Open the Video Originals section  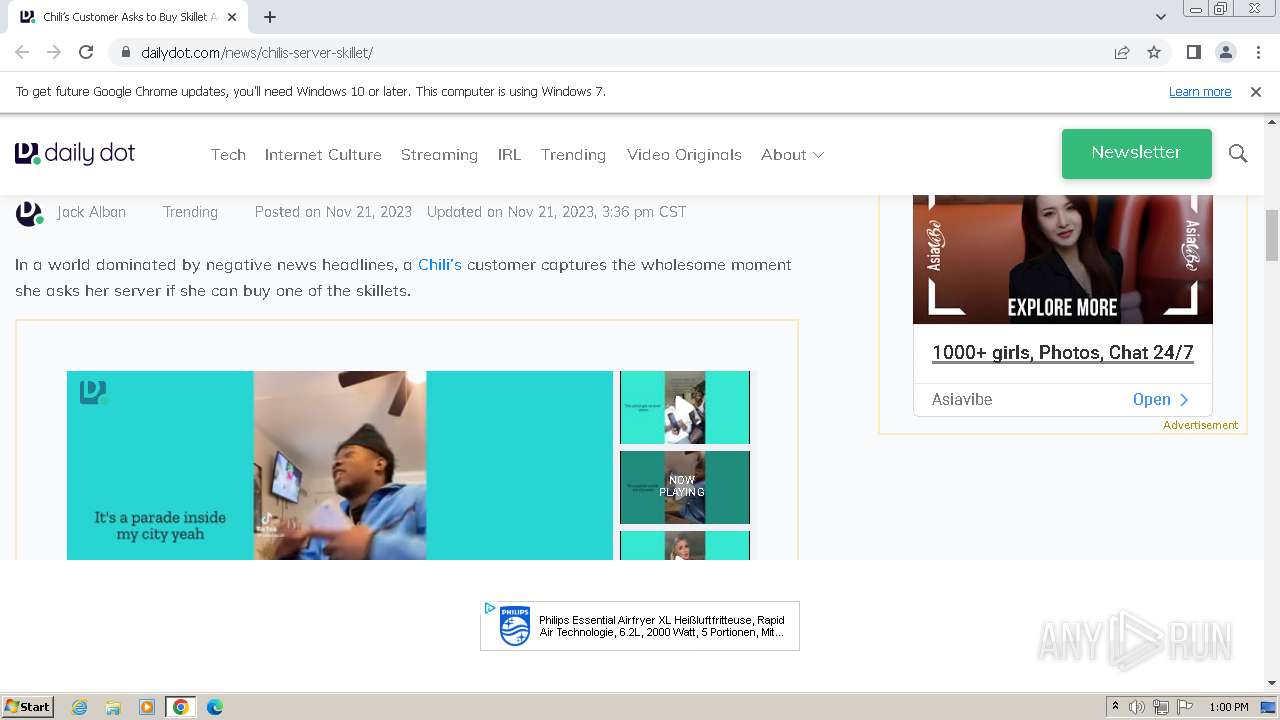point(684,155)
